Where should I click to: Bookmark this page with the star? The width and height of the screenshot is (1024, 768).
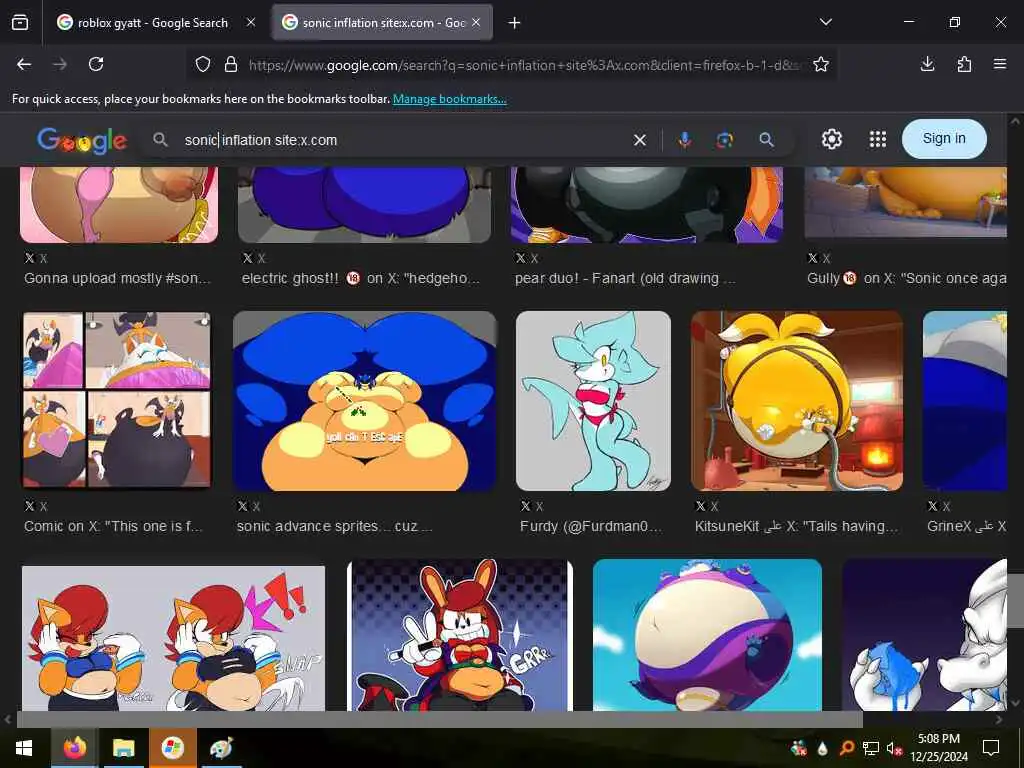pyautogui.click(x=821, y=65)
